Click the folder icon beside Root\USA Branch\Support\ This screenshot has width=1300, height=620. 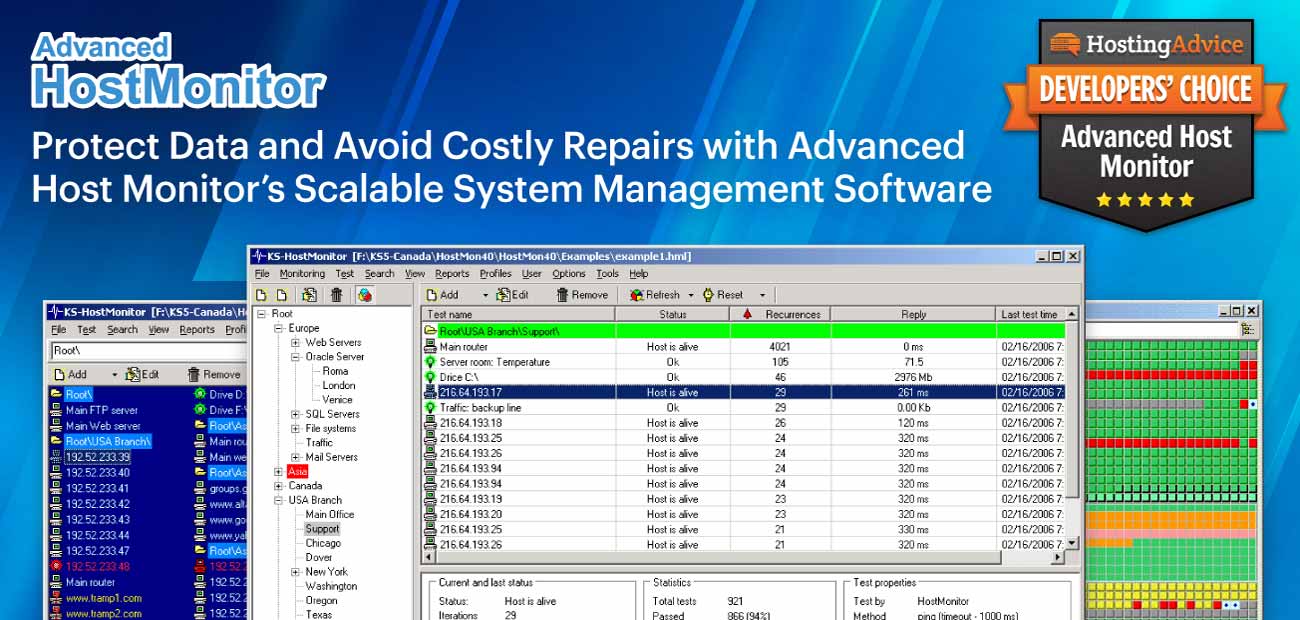pos(430,331)
